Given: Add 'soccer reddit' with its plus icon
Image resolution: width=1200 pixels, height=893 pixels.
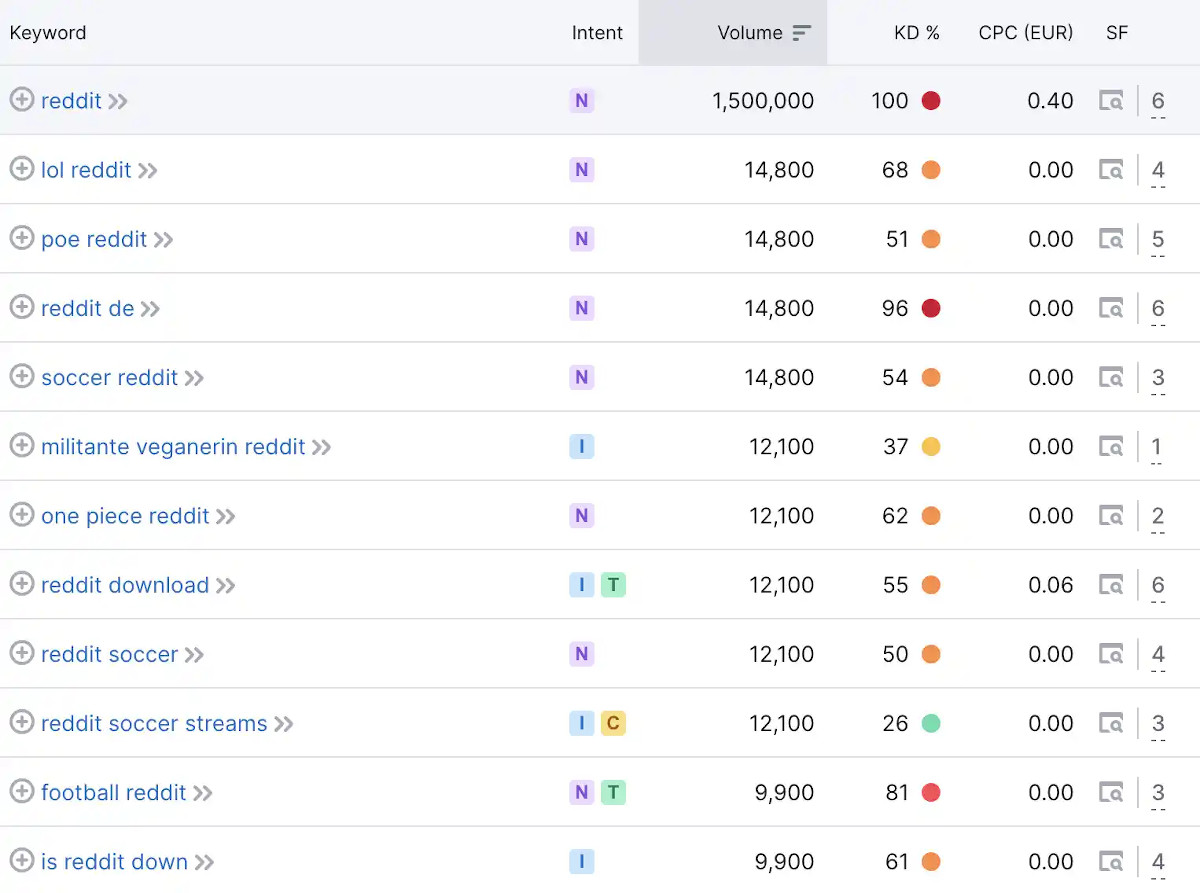Looking at the screenshot, I should [22, 376].
